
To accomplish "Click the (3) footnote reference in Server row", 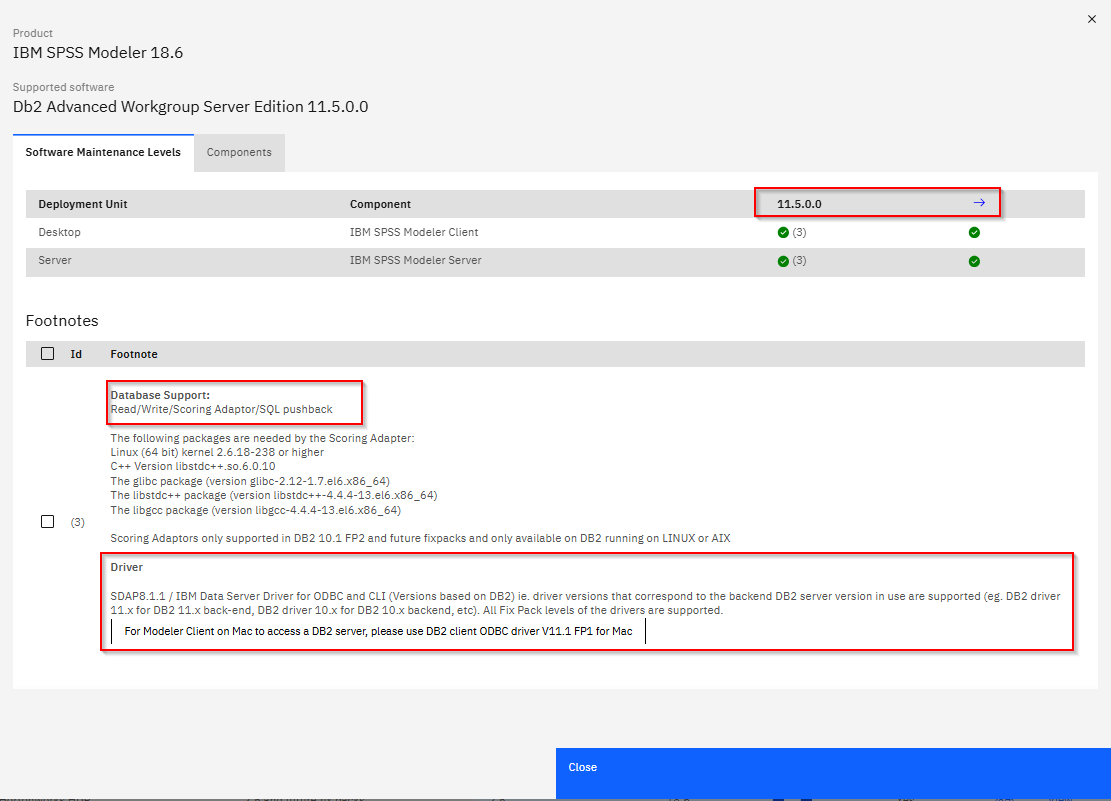I will tap(799, 261).
